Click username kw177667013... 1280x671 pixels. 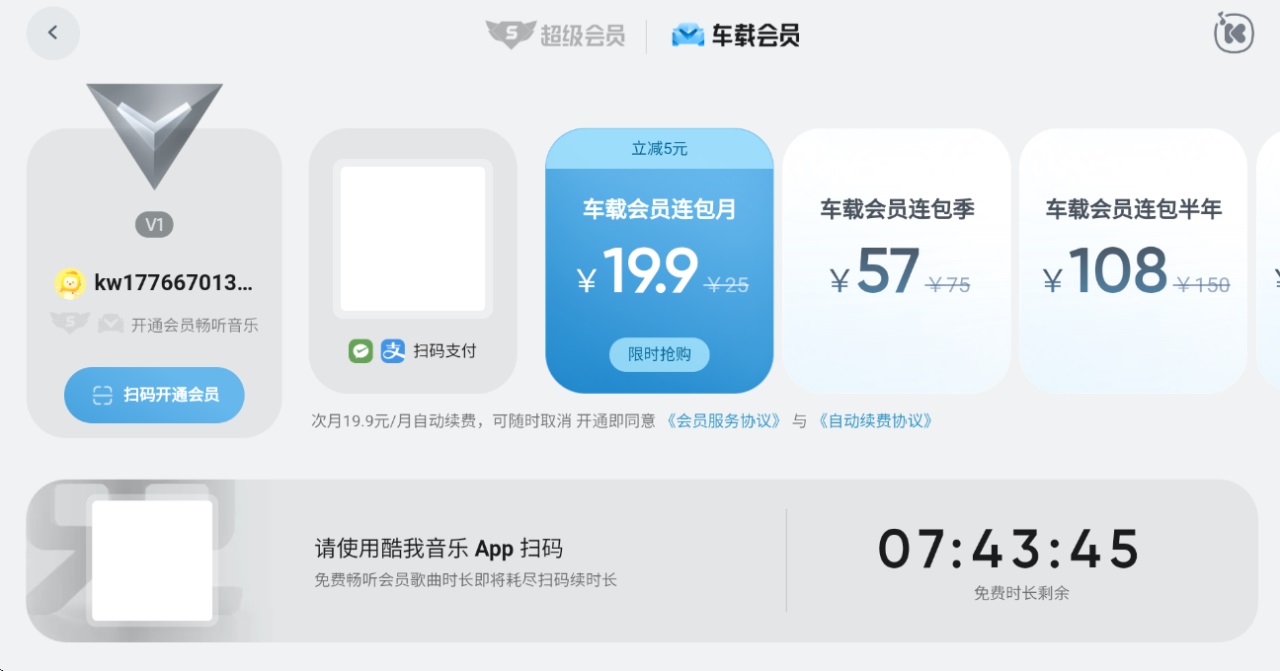173,283
